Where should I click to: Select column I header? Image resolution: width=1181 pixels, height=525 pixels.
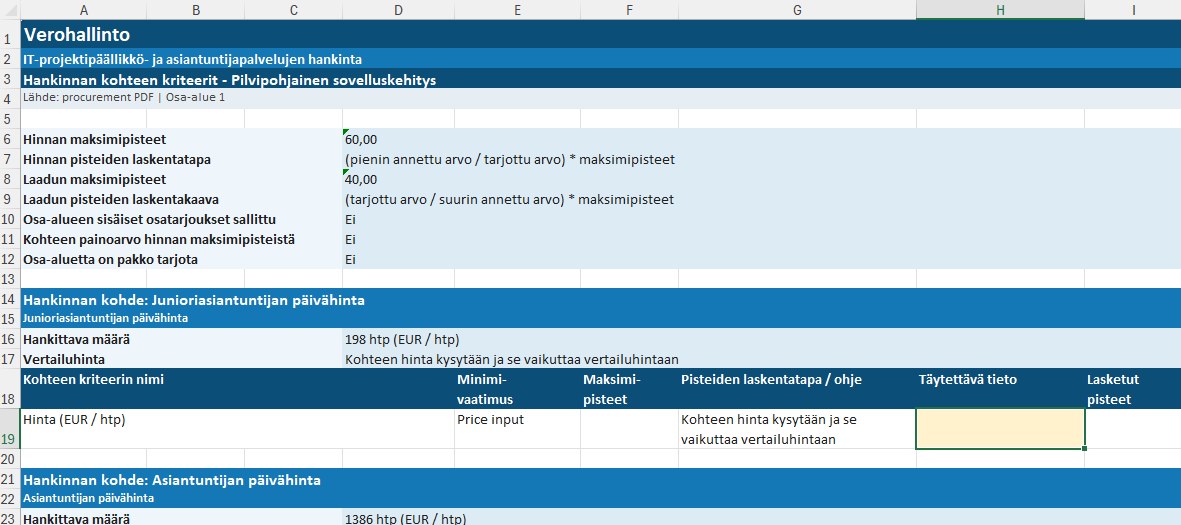(x=1133, y=10)
